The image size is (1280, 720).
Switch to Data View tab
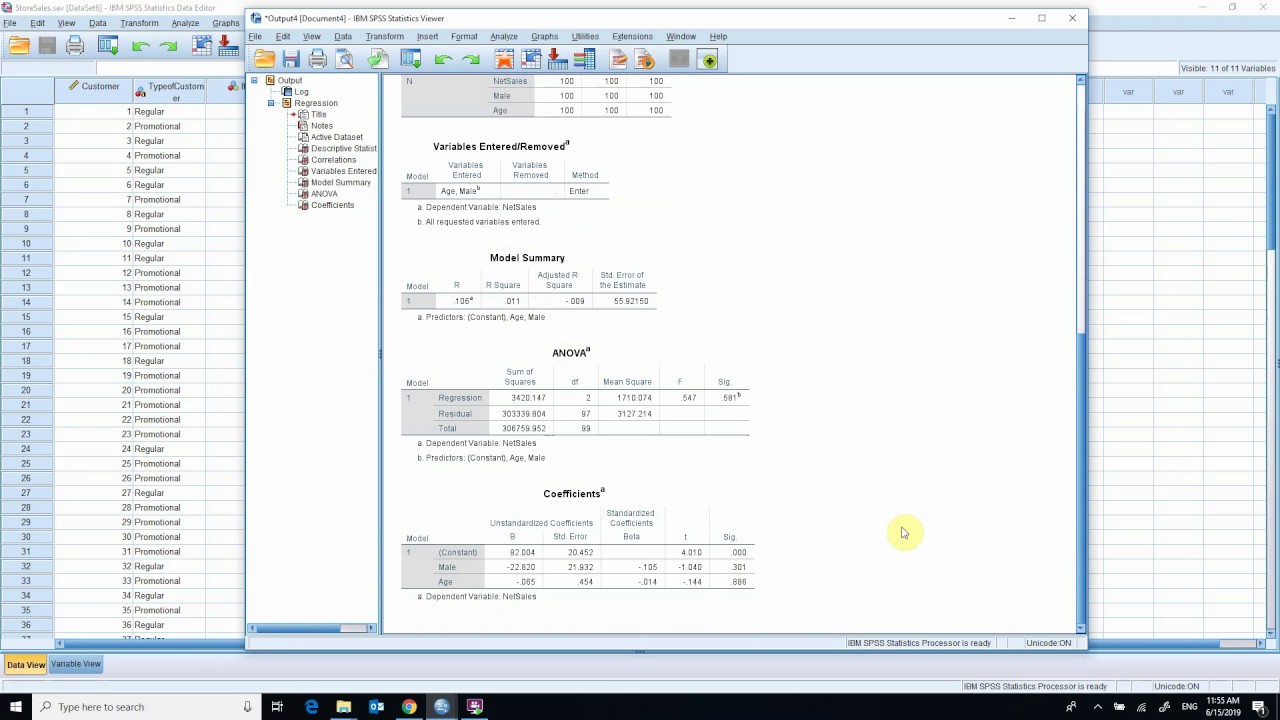(26, 664)
